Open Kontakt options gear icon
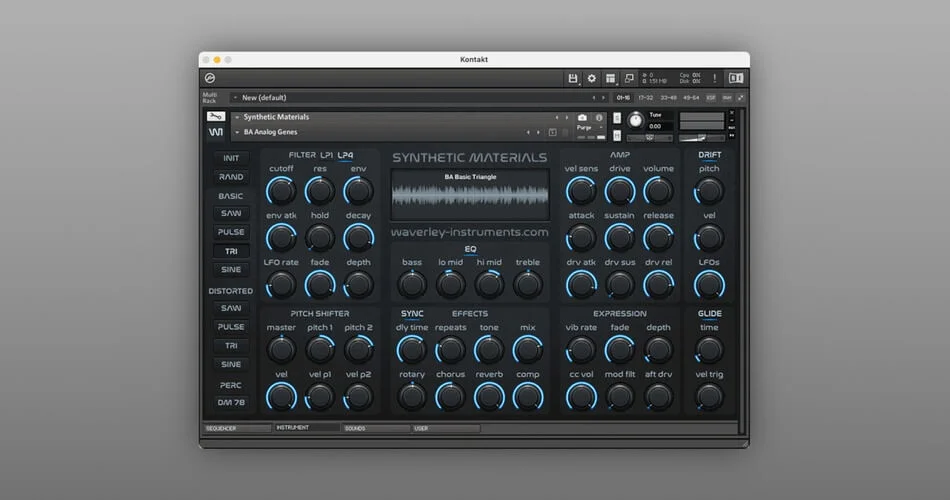 pyautogui.click(x=591, y=78)
